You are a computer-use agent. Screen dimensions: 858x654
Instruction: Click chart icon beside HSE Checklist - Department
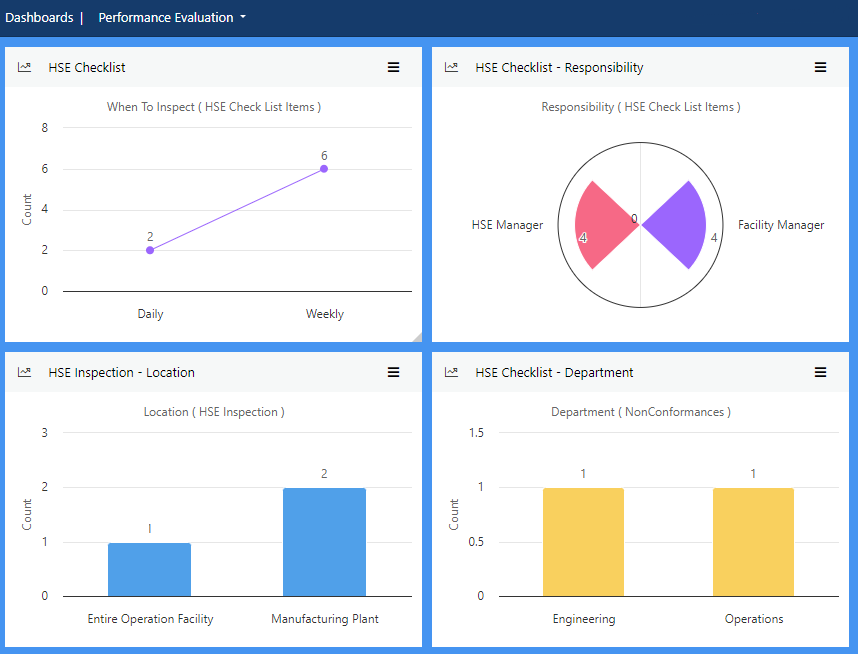coord(452,372)
